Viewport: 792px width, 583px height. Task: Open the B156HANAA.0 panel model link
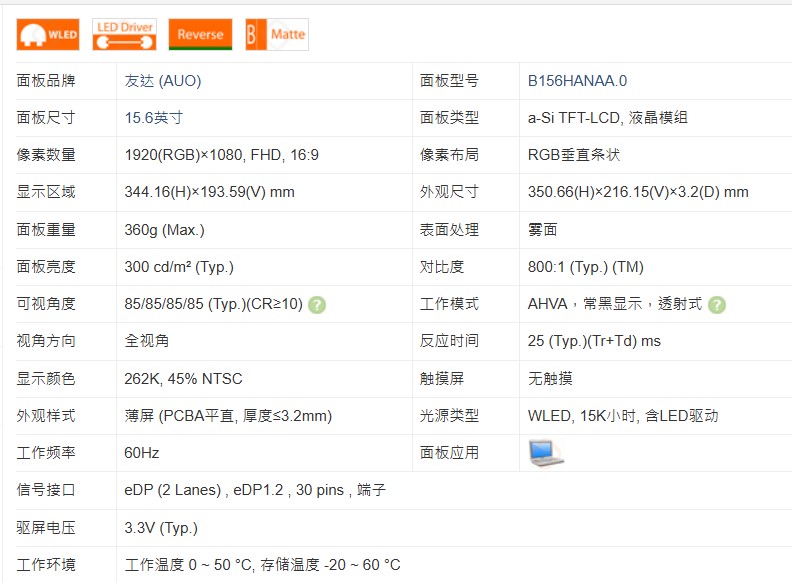(x=577, y=81)
